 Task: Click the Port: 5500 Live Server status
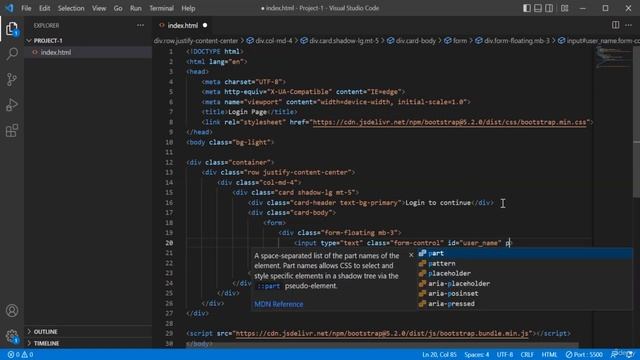click(x=584, y=355)
